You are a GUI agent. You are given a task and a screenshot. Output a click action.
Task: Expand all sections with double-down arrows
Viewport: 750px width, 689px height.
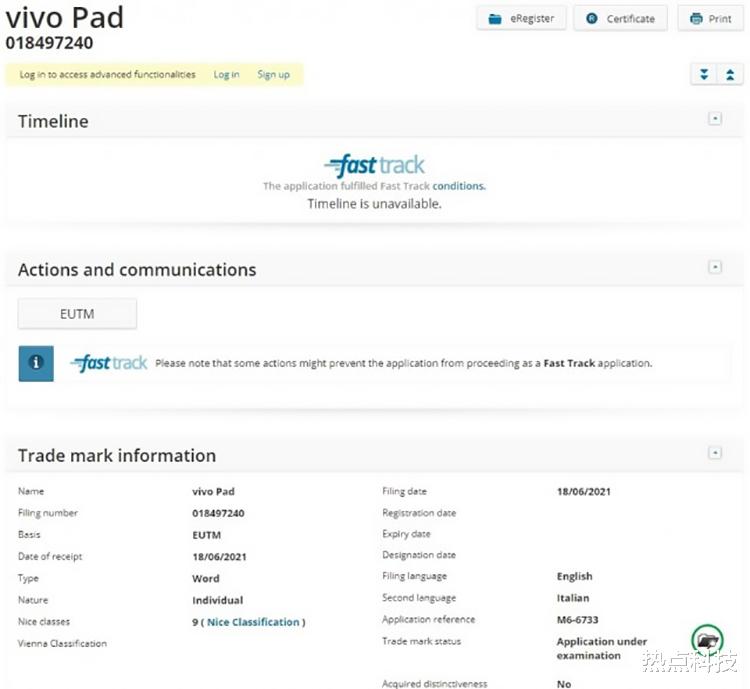[x=704, y=74]
